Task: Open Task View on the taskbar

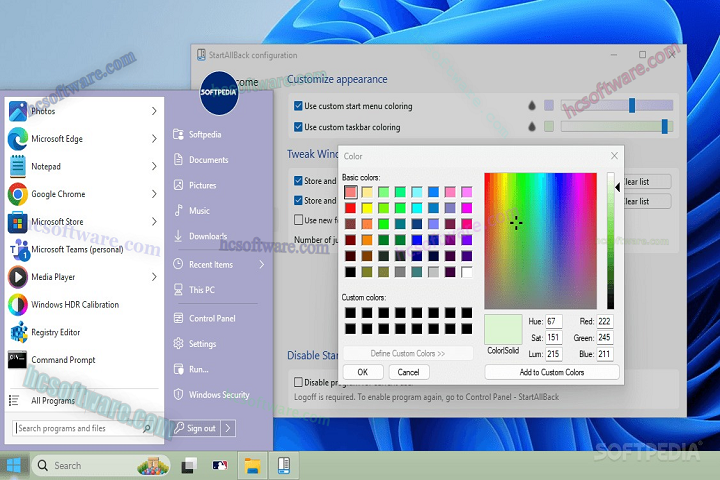Action: 189,466
